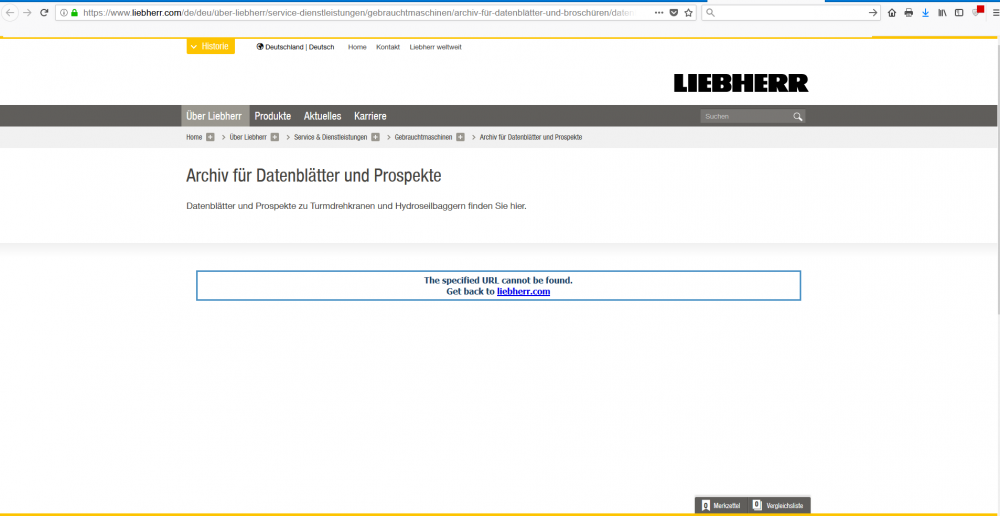The width and height of the screenshot is (1000, 516).
Task: Bookmark this page with the star
Action: coord(689,13)
